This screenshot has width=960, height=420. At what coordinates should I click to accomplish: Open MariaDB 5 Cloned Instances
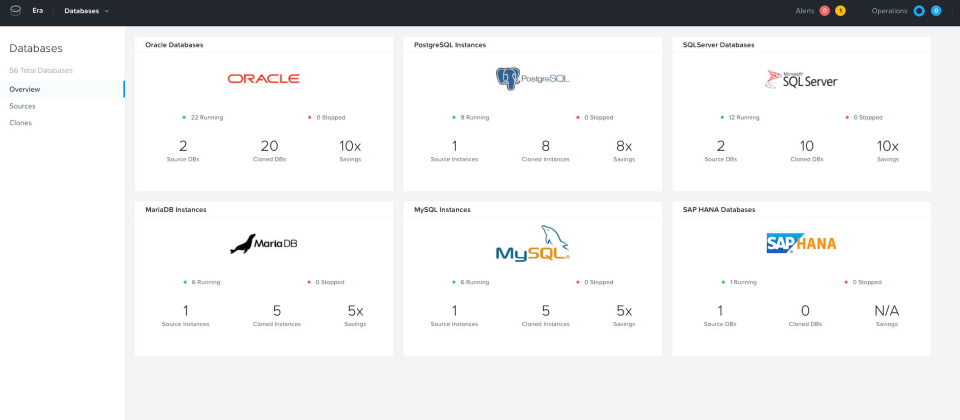277,315
